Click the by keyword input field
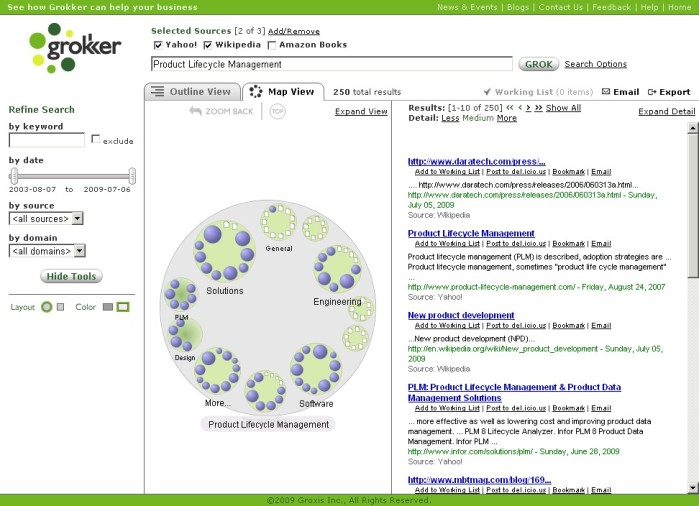699x506 pixels. [46, 140]
